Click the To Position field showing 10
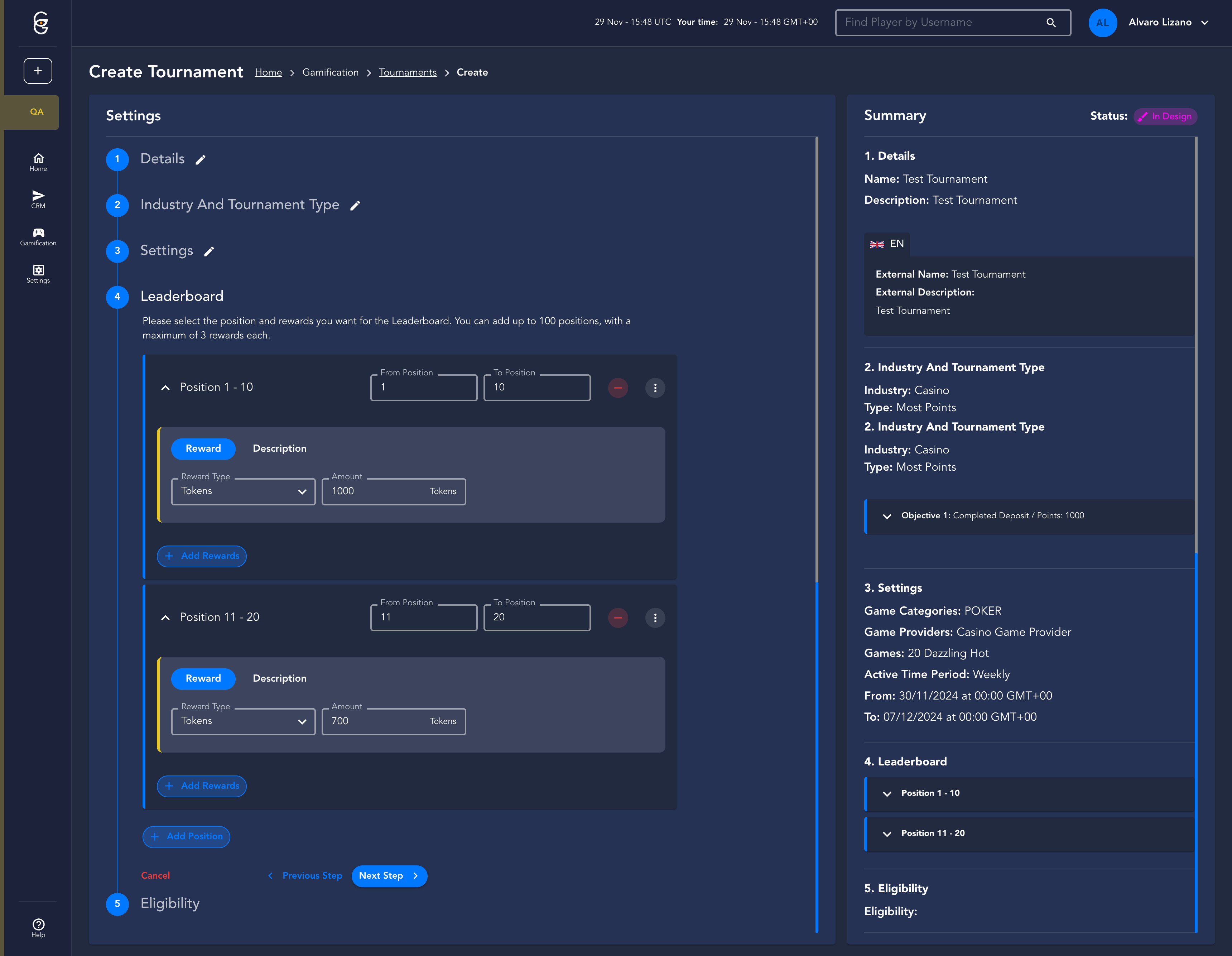This screenshot has width=1232, height=956. [x=536, y=388]
